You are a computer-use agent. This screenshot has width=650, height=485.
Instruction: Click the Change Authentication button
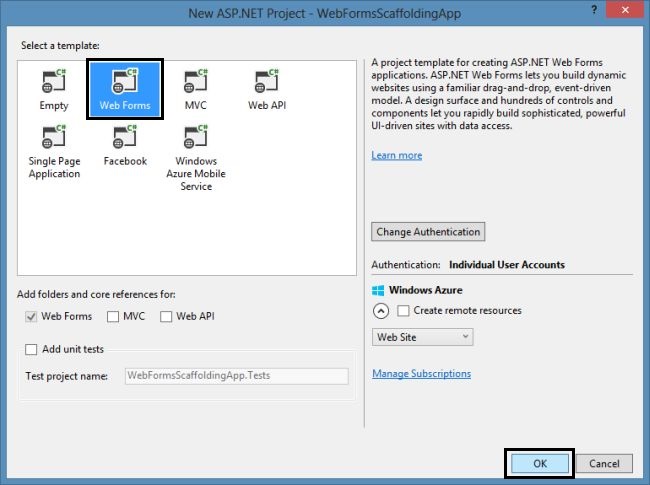tap(428, 232)
